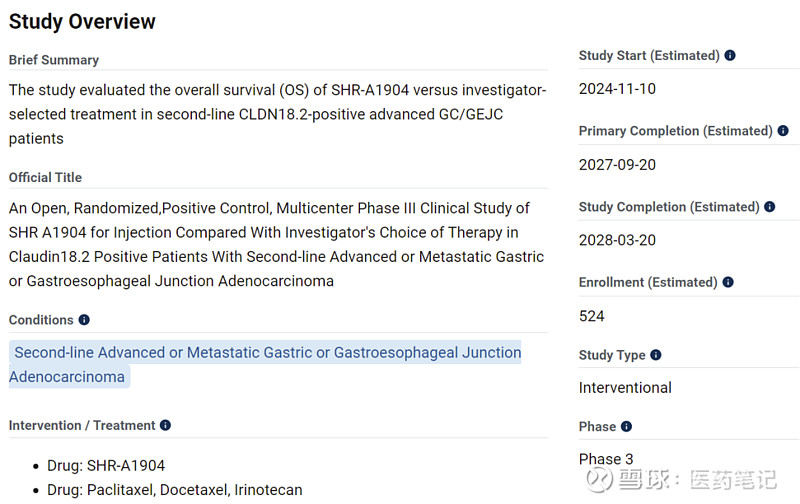Click info icon next to Intervention / Treatment

point(165,425)
